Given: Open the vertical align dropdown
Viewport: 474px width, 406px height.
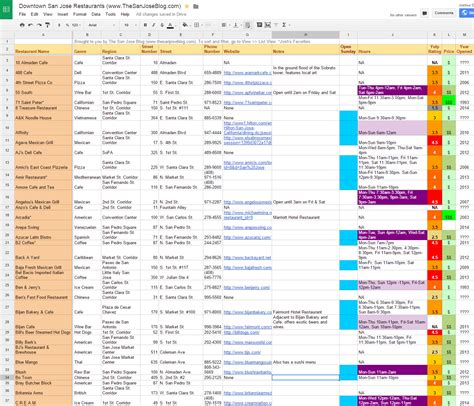Looking at the screenshot, I should pyautogui.click(x=237, y=25).
